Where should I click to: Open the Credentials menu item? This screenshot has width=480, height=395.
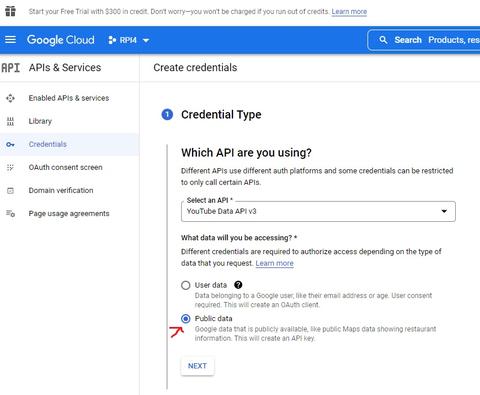pos(69,144)
